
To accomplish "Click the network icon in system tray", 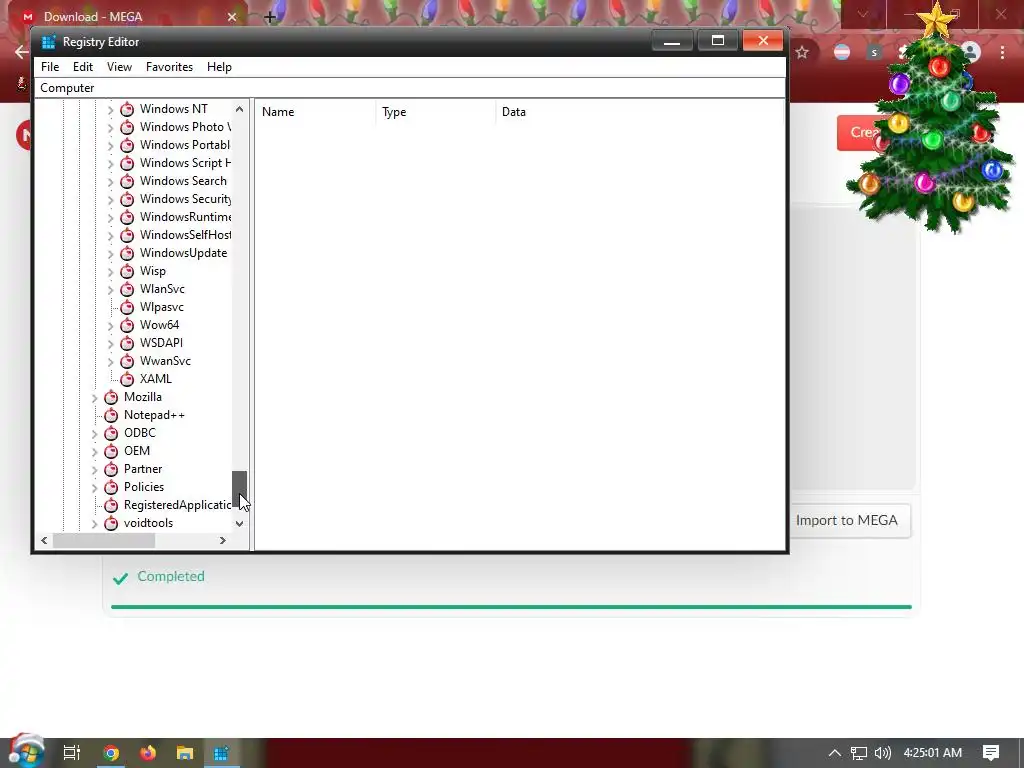I will click(859, 753).
